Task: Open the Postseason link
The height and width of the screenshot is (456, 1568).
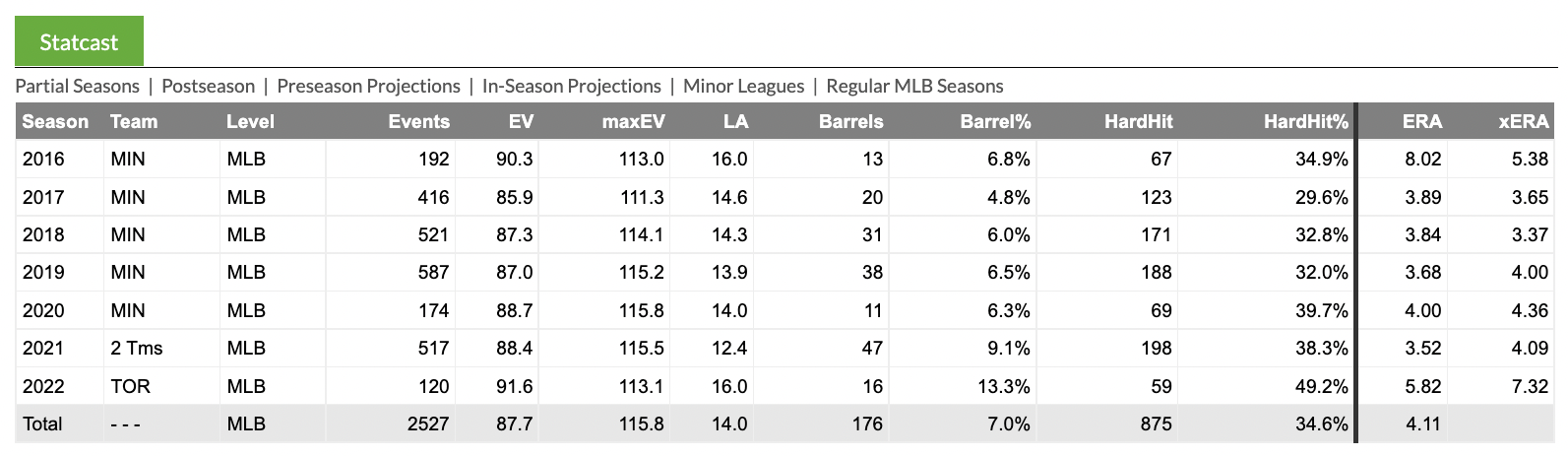Action: click(x=208, y=86)
